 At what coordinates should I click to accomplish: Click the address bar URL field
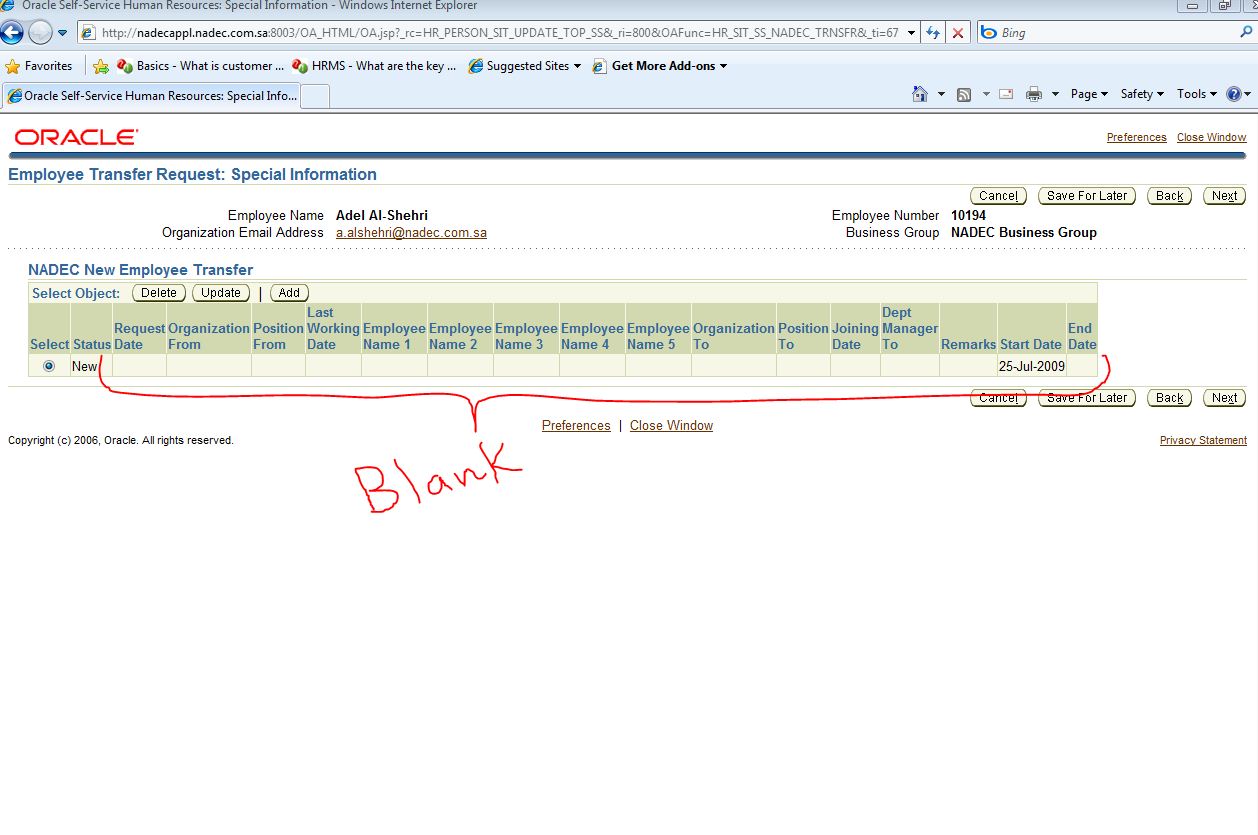tap(490, 33)
